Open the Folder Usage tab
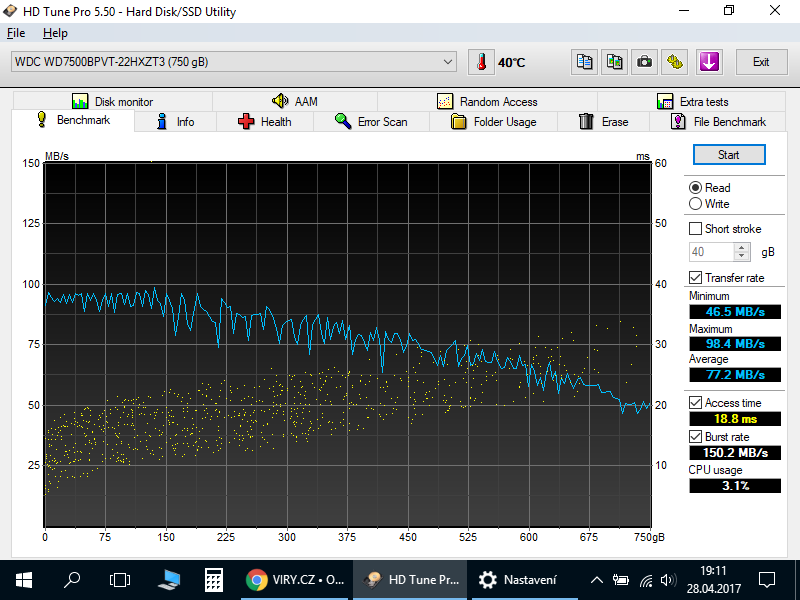The image size is (800, 600). pos(493,122)
